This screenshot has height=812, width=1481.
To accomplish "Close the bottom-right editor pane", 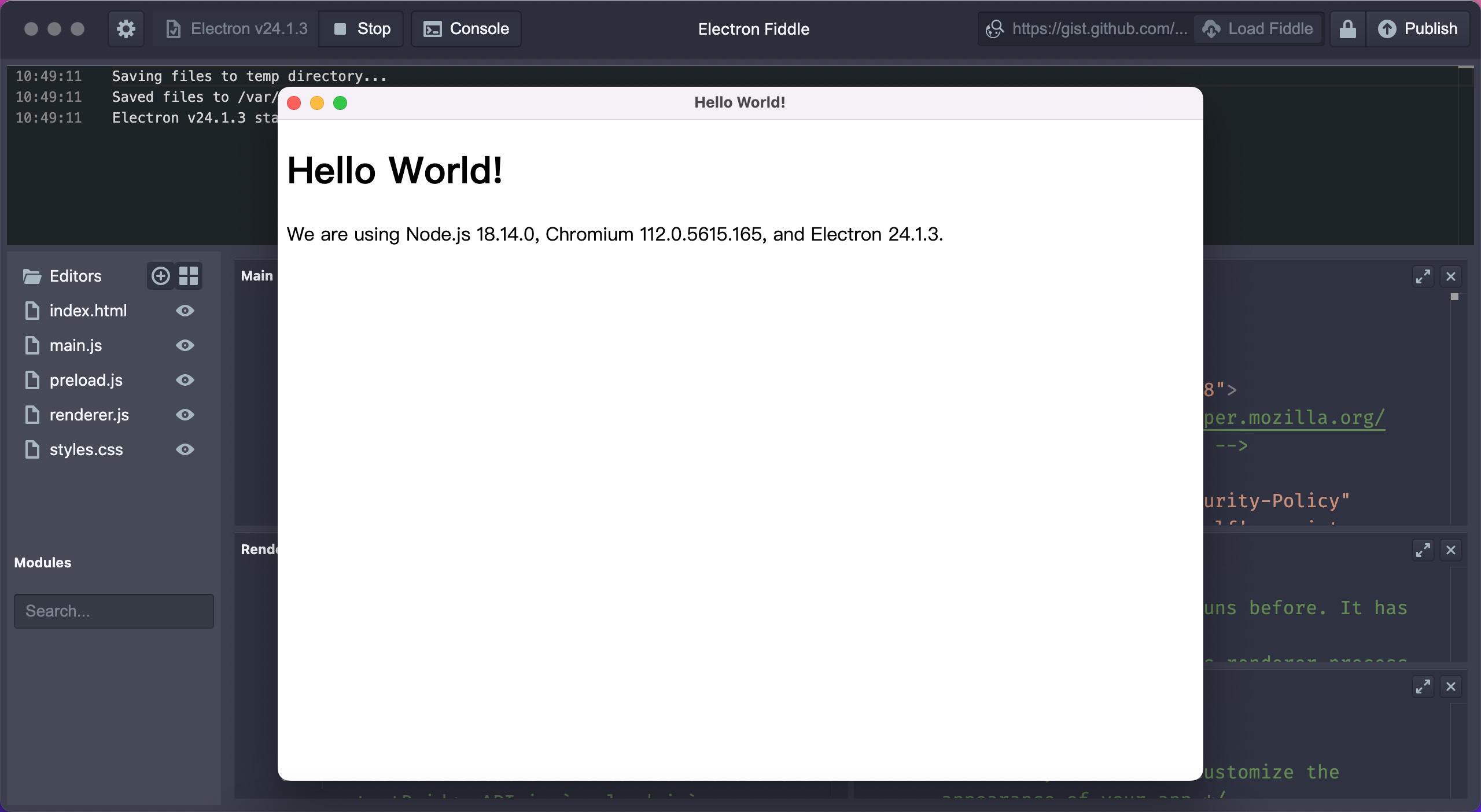I will click(x=1451, y=686).
